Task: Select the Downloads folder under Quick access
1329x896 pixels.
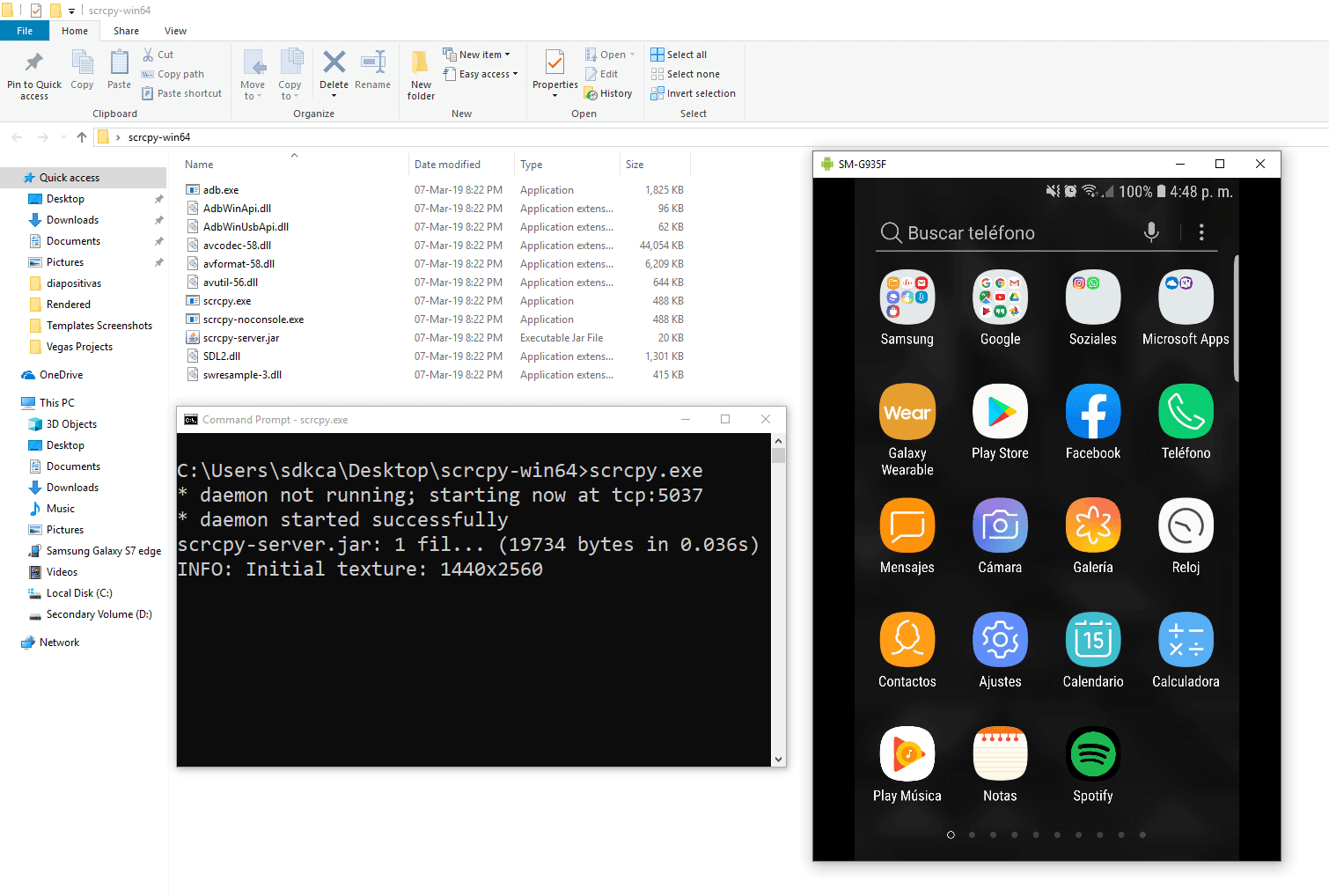Action: pos(72,220)
